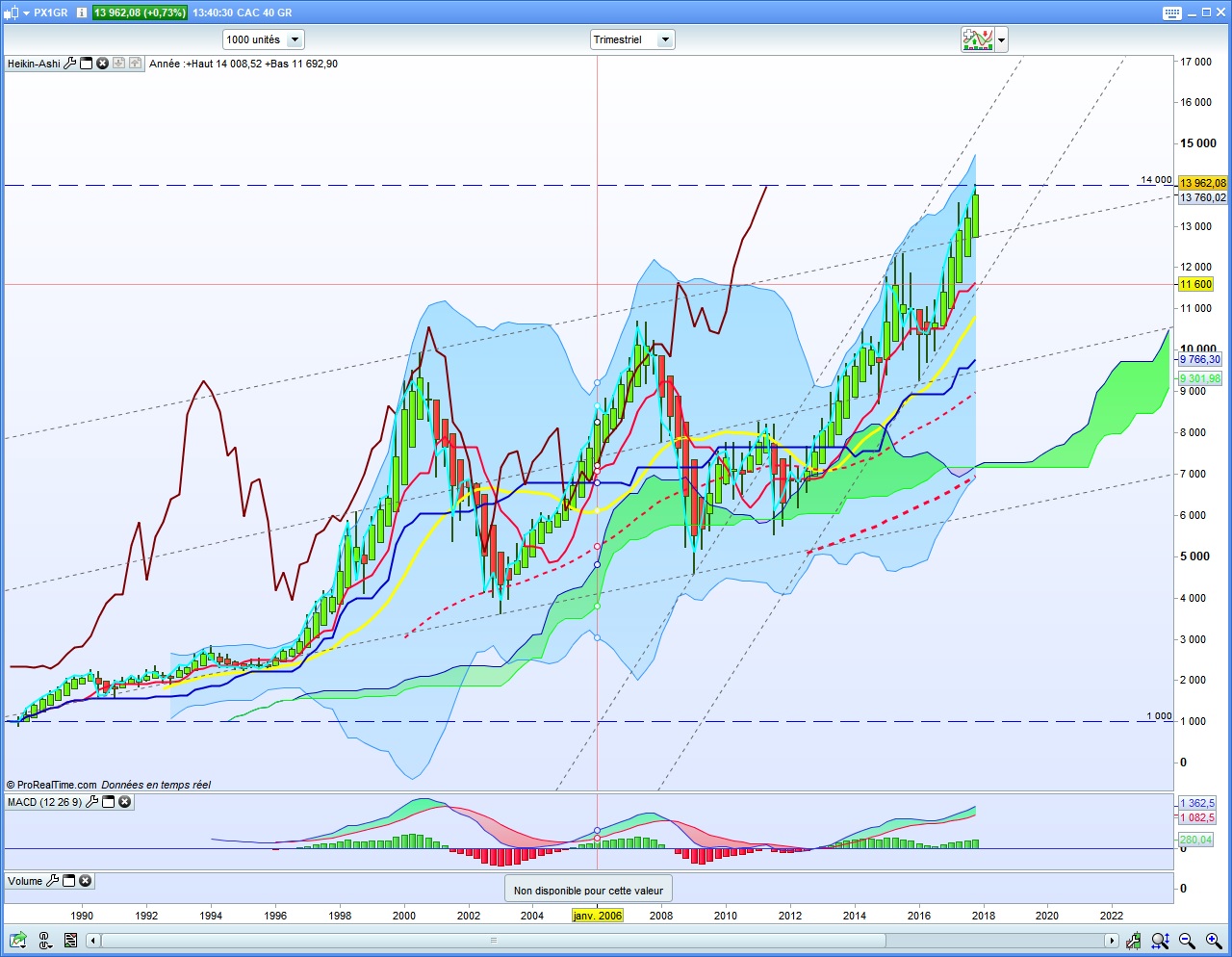Close the MACD indicator panel
Image resolution: width=1232 pixels, height=957 pixels.
point(125,802)
